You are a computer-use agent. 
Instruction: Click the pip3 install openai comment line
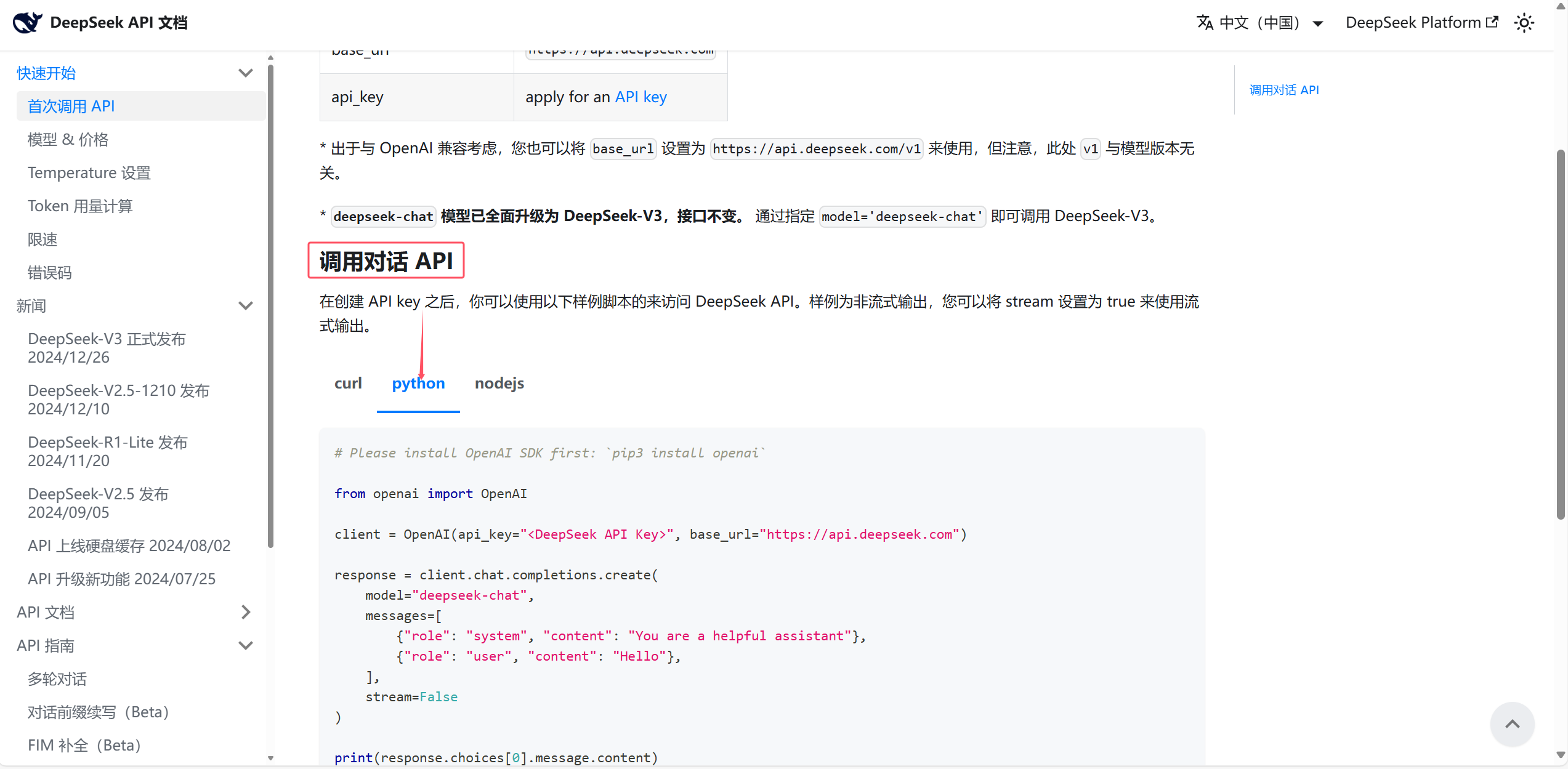pos(550,453)
